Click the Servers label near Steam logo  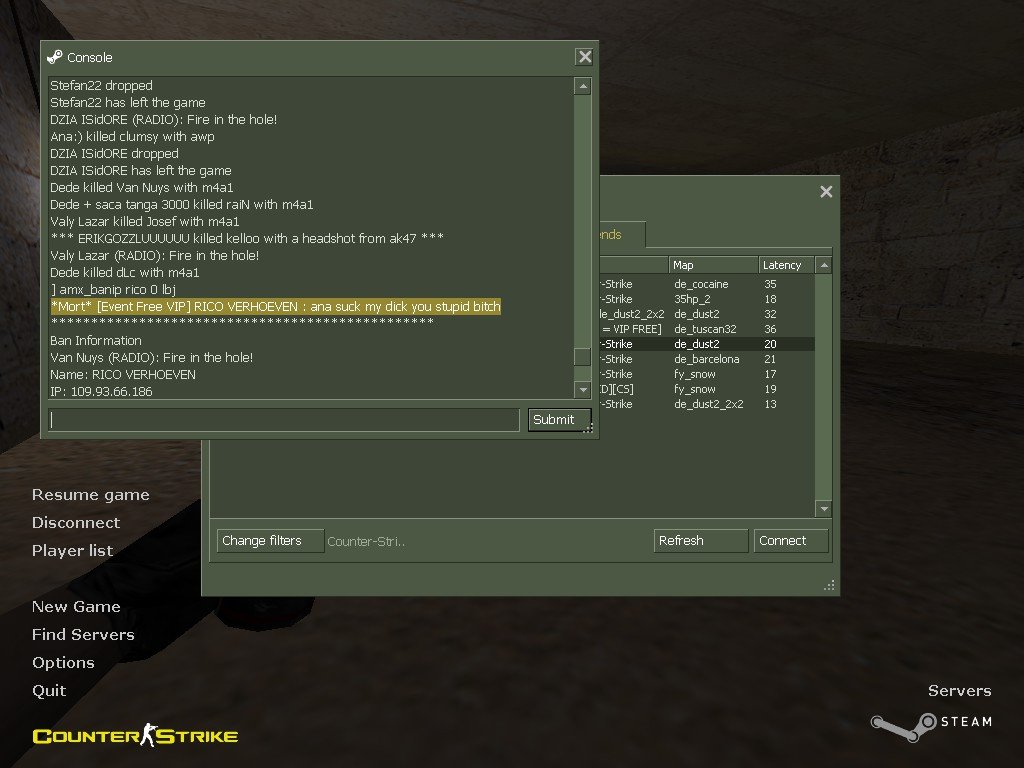[x=959, y=691]
